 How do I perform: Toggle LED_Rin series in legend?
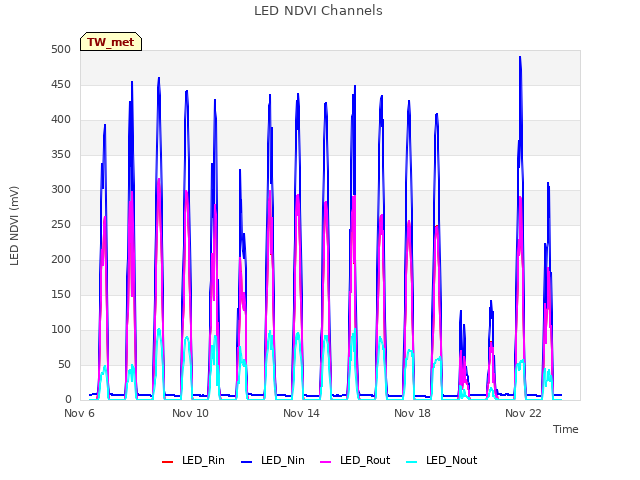193,460
